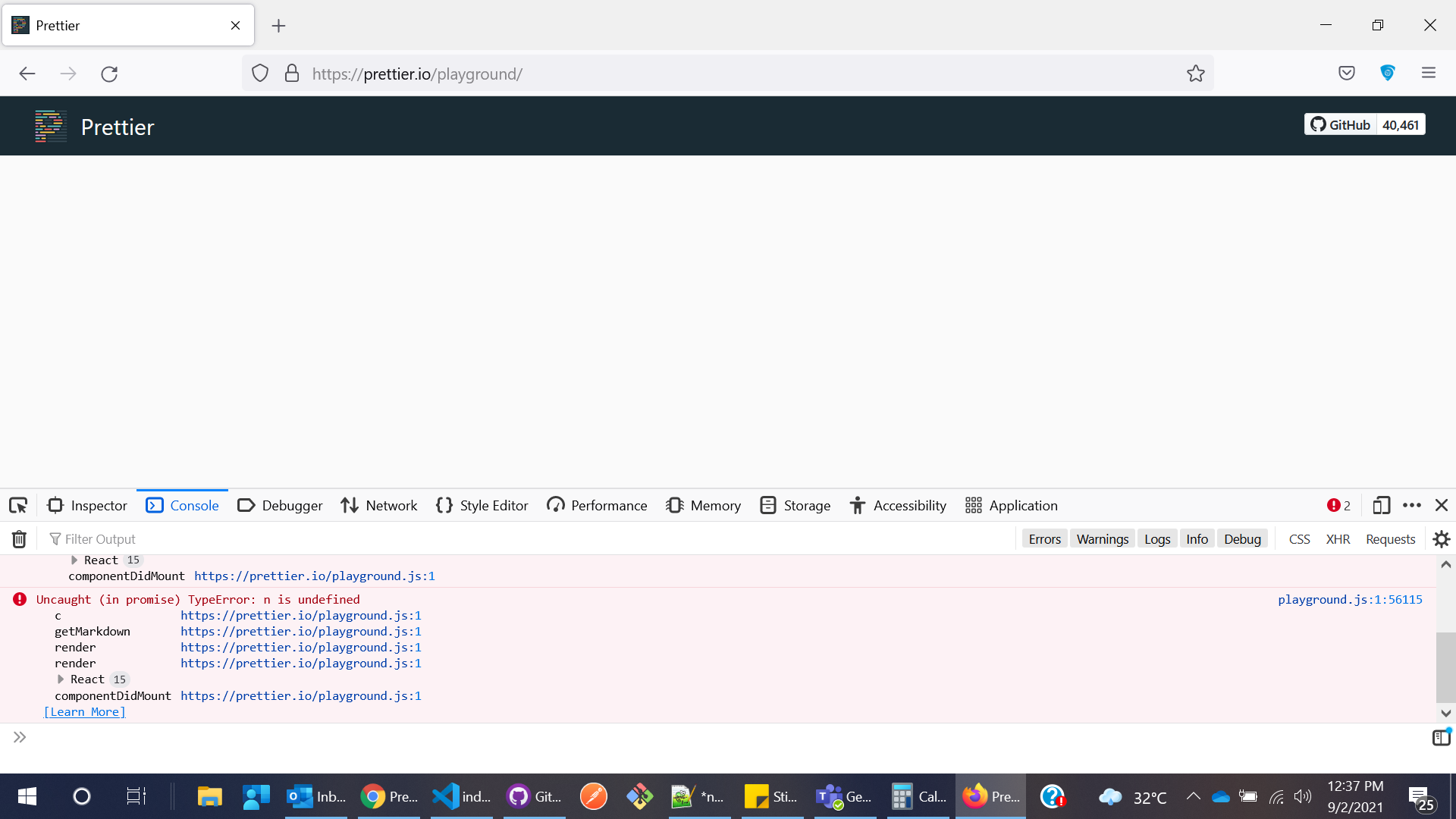Image resolution: width=1456 pixels, height=819 pixels.
Task: Click the shield icon in the address bar
Action: pos(260,73)
